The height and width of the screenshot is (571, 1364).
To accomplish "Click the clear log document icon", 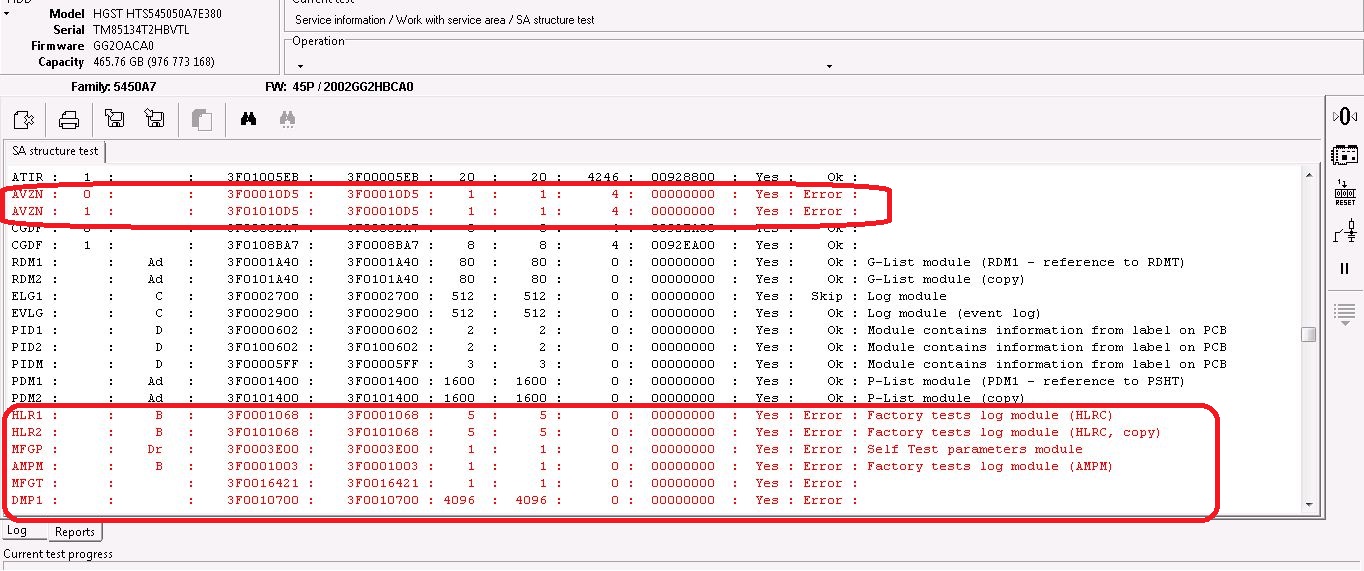I will 23,120.
